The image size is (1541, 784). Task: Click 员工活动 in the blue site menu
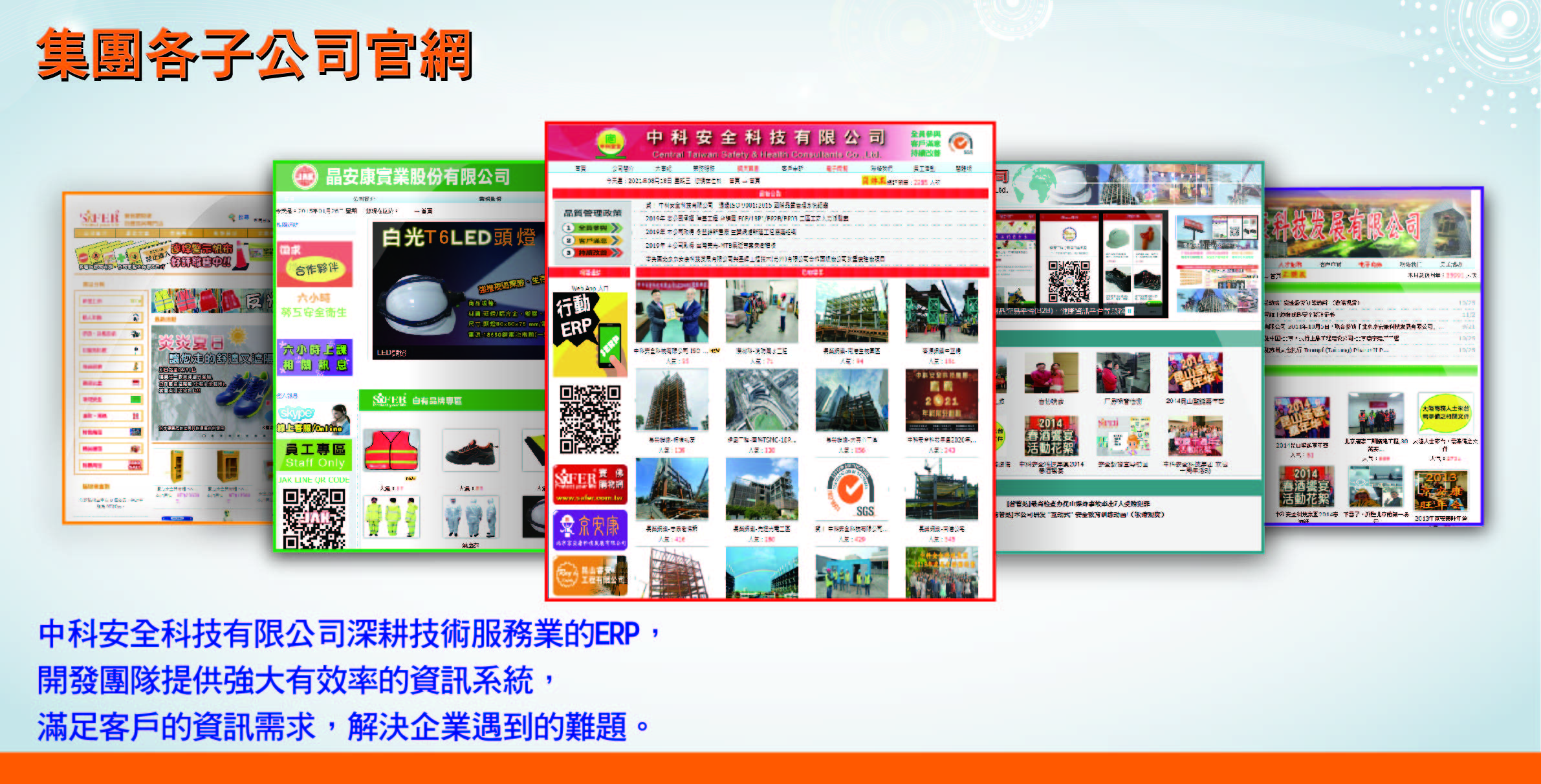point(1451,264)
